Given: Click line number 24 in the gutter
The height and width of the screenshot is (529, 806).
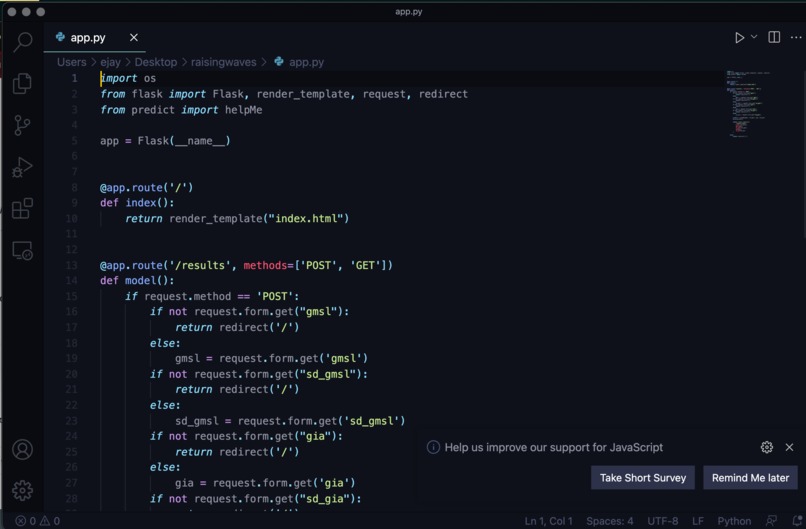Looking at the screenshot, I should [x=71, y=436].
